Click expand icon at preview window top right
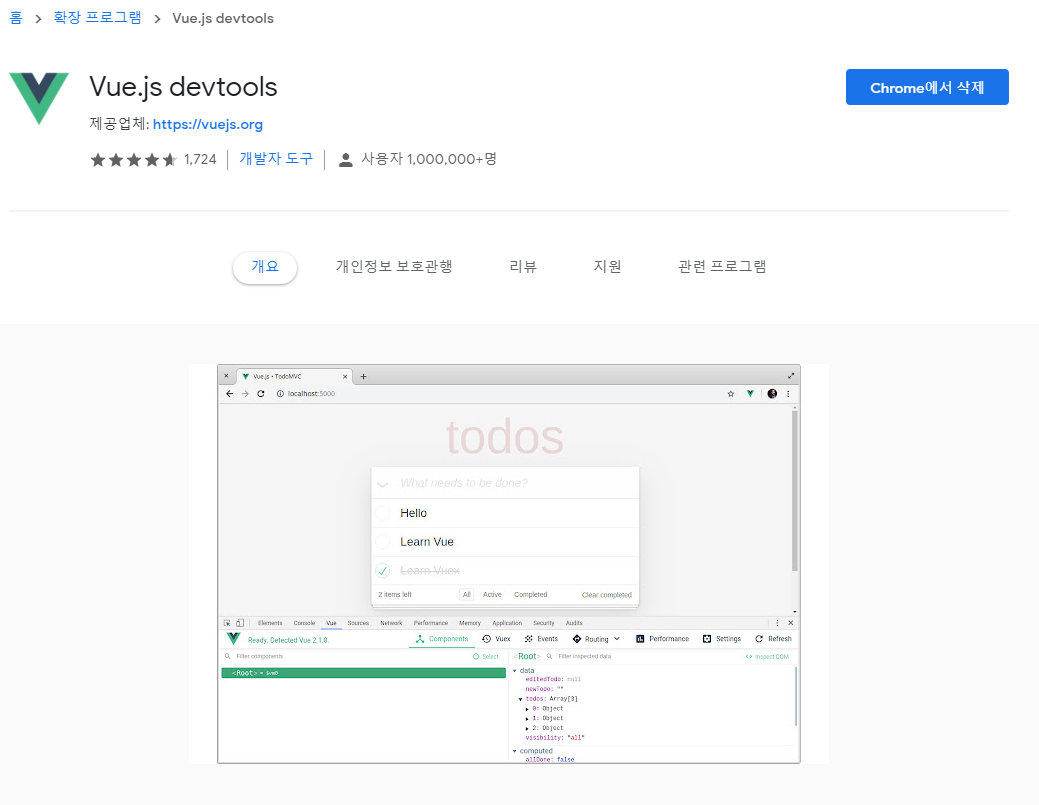This screenshot has width=1039, height=805. pos(791,376)
